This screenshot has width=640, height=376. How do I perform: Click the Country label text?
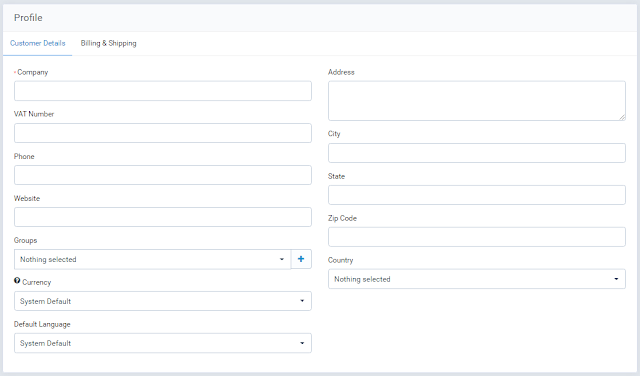pos(340,260)
